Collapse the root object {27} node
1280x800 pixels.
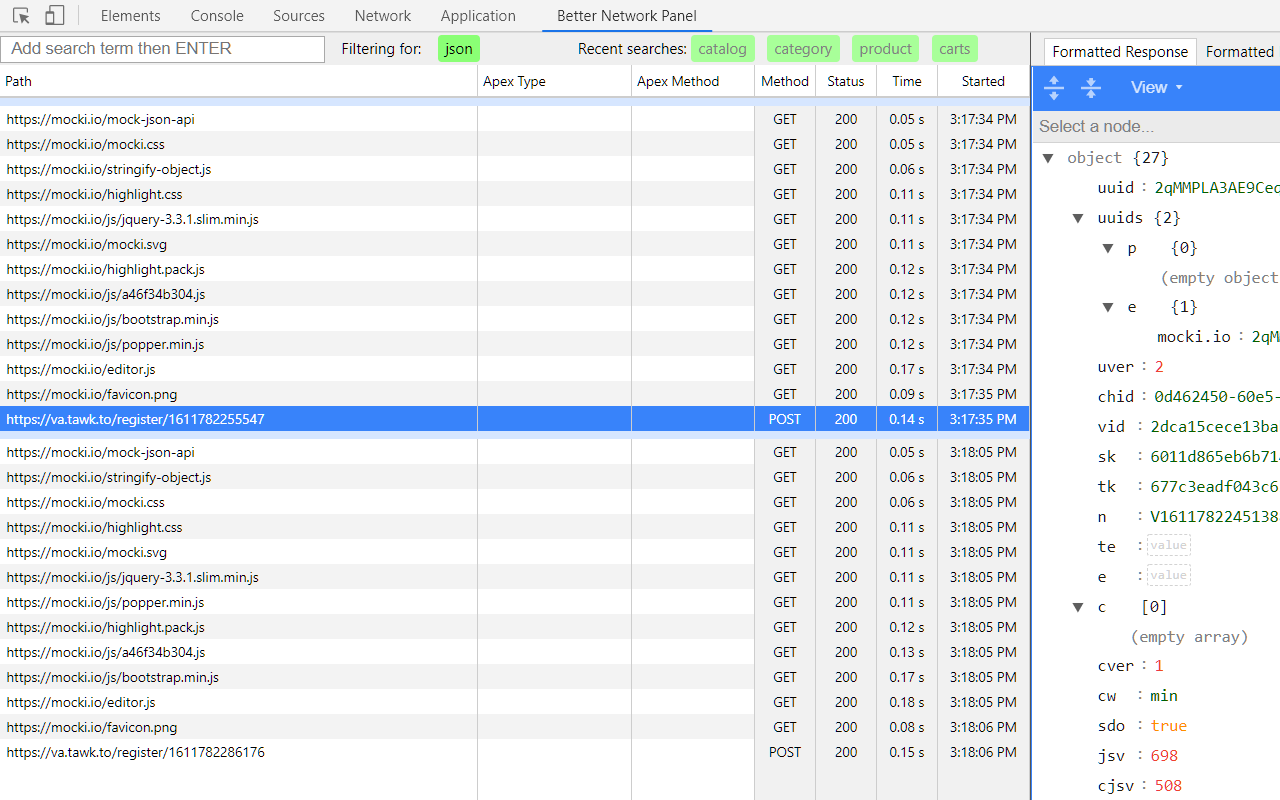click(1048, 158)
